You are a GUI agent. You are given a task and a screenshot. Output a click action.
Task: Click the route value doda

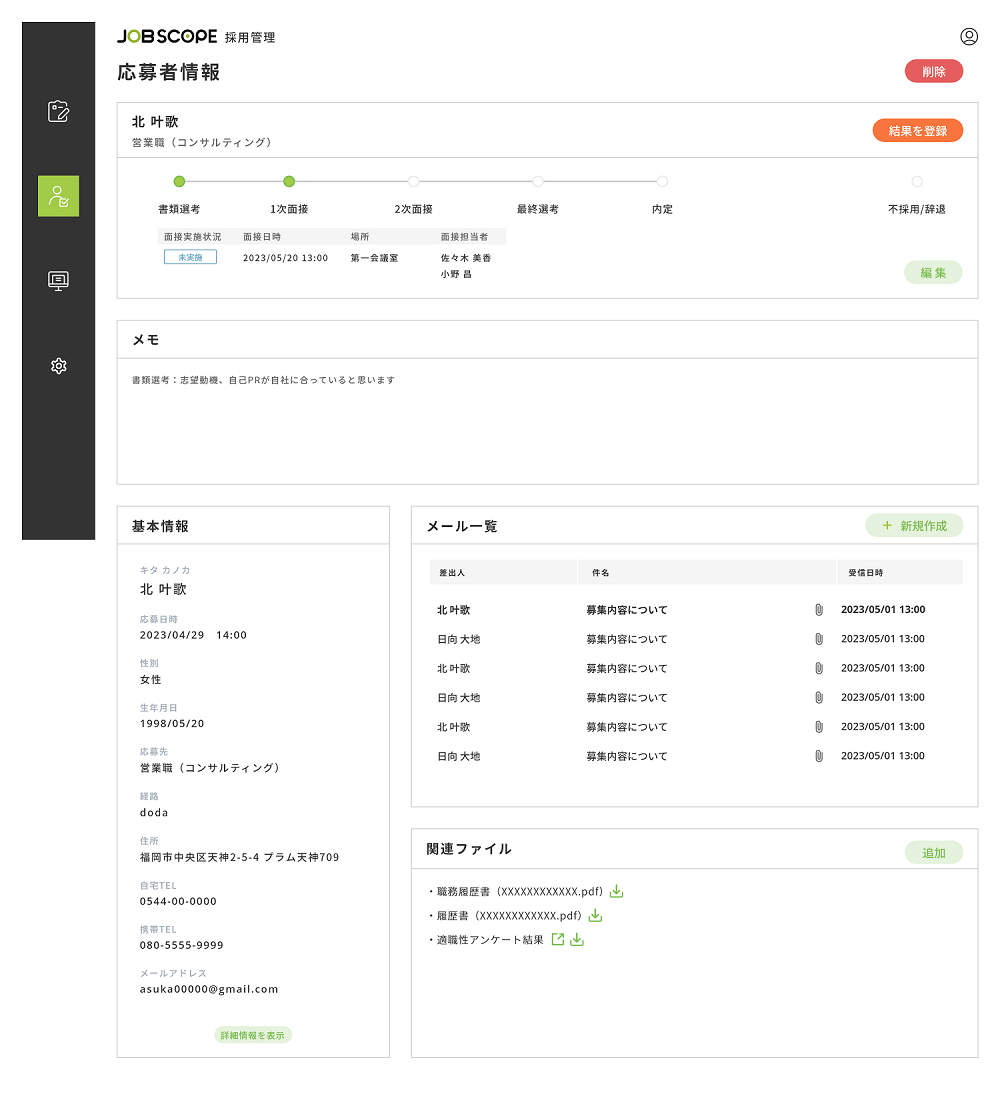tap(153, 812)
